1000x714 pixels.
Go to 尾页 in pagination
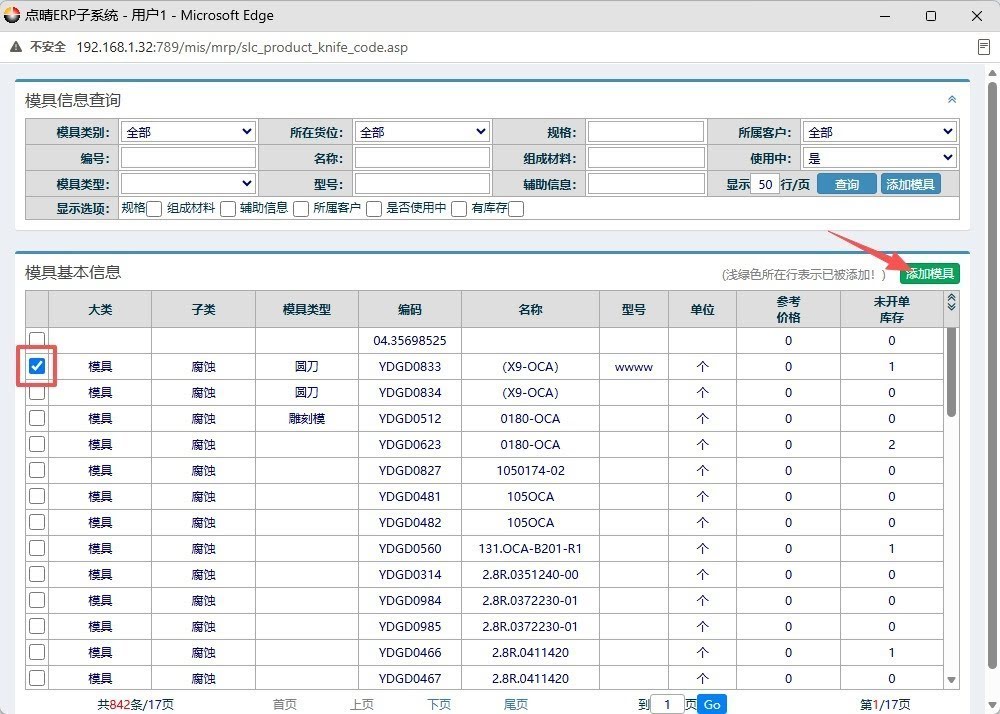[x=516, y=704]
